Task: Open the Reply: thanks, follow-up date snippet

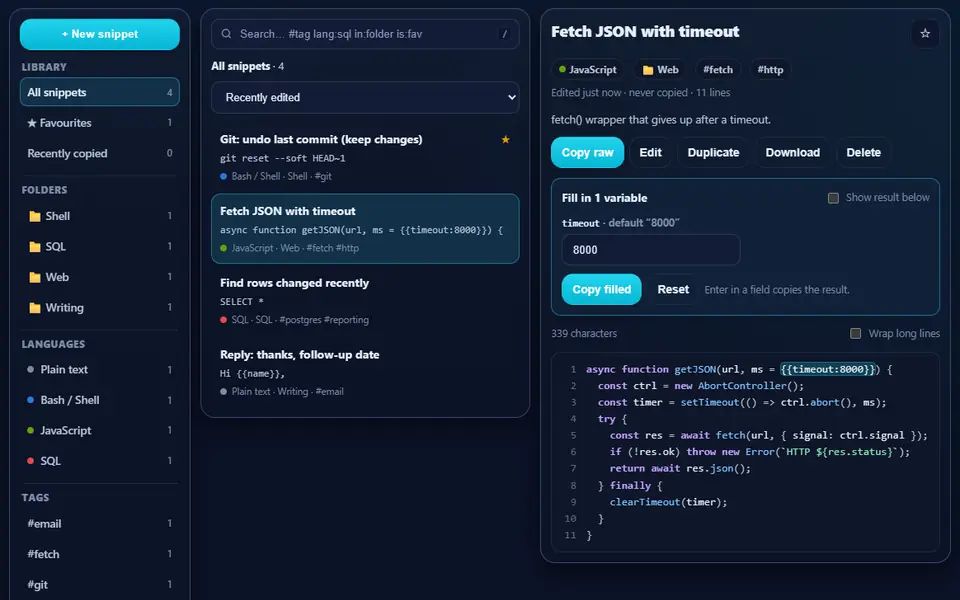Action: 365,372
